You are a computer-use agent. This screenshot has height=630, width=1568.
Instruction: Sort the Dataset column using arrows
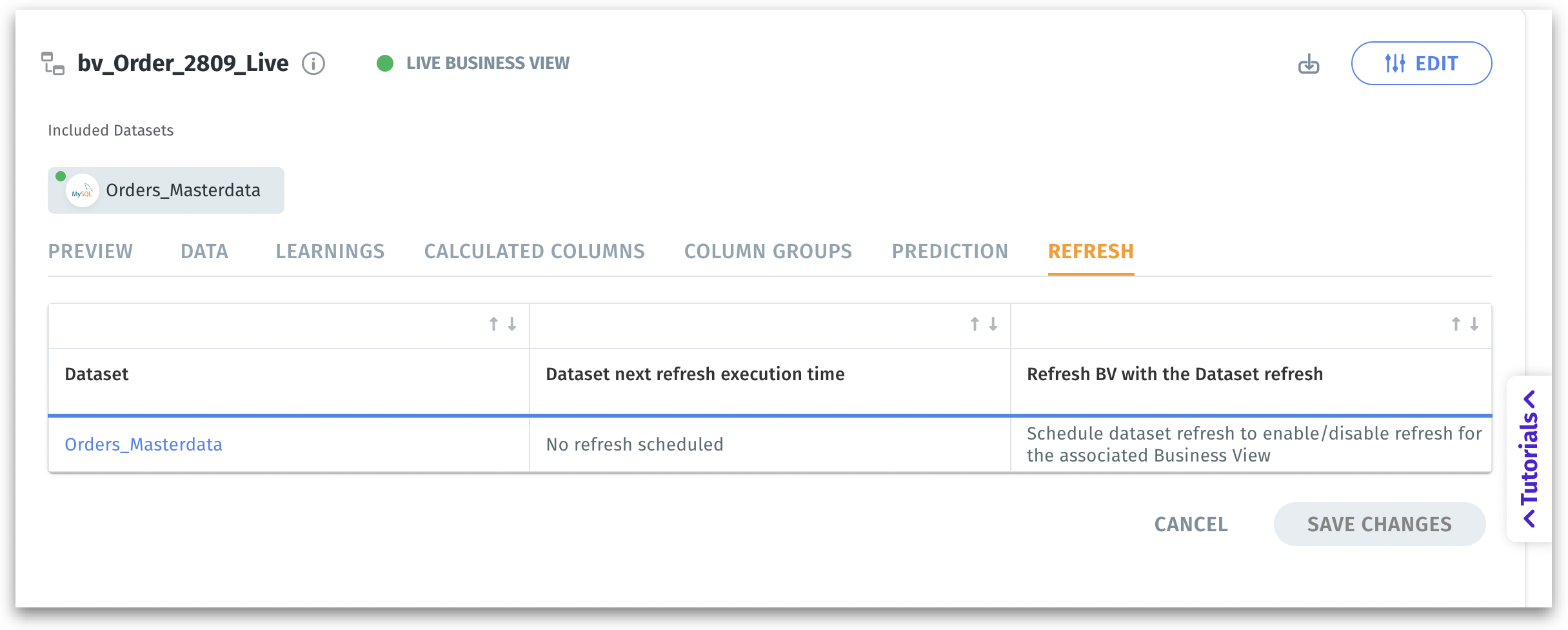502,324
